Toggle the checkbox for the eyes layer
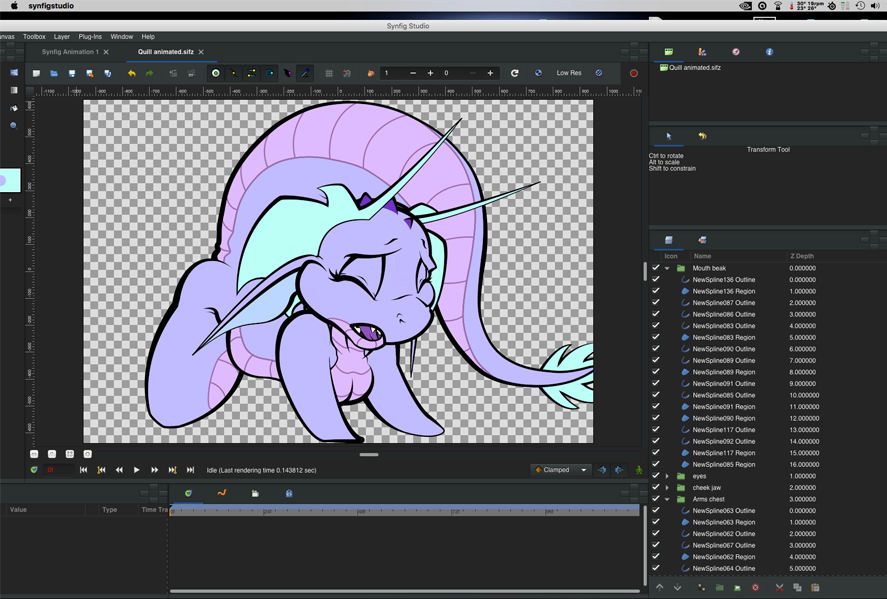Viewport: 887px width, 599px height. tap(656, 476)
